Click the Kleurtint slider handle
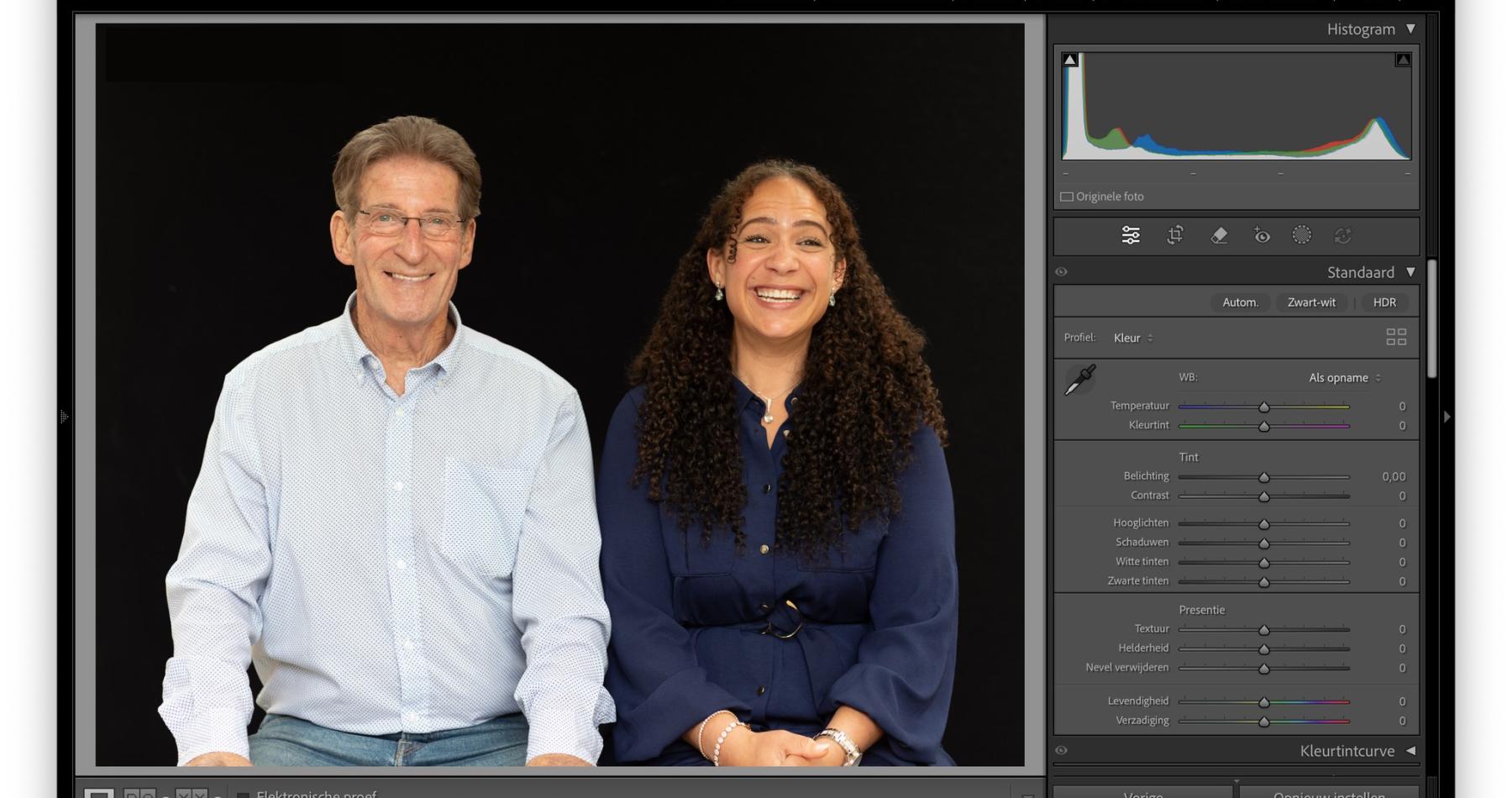 (x=1263, y=426)
